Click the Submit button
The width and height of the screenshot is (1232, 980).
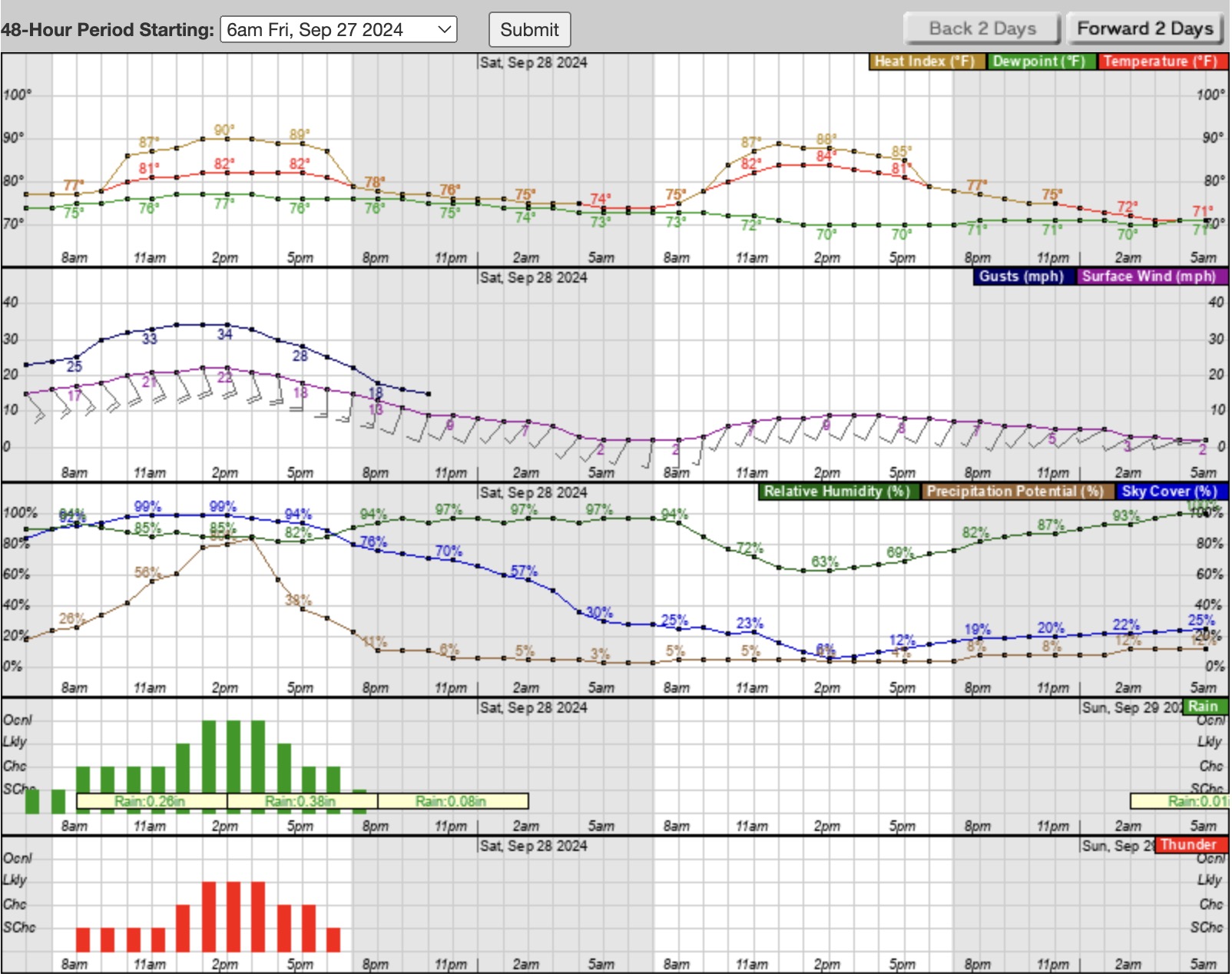click(529, 30)
